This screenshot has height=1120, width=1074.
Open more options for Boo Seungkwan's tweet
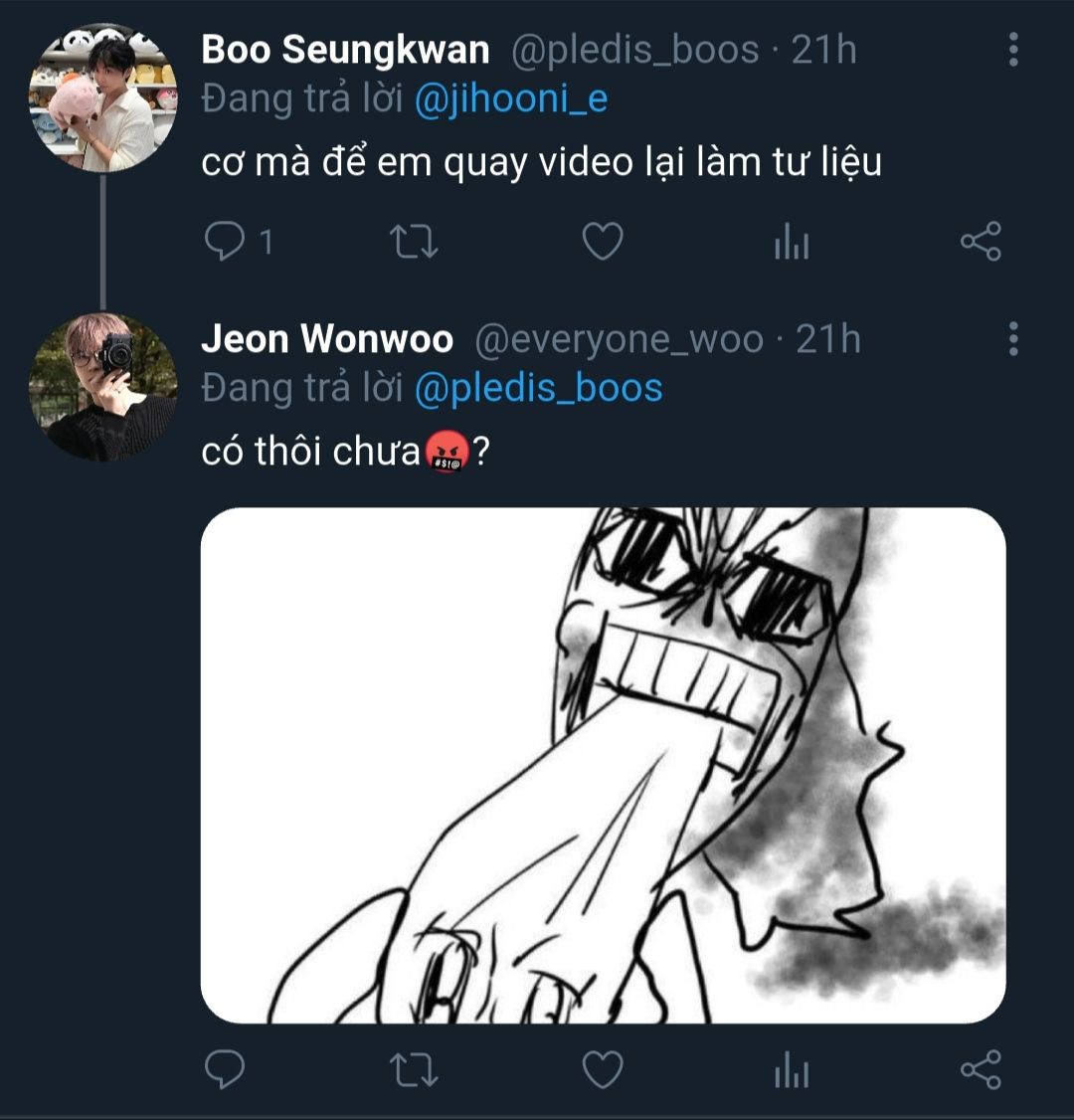[1012, 50]
